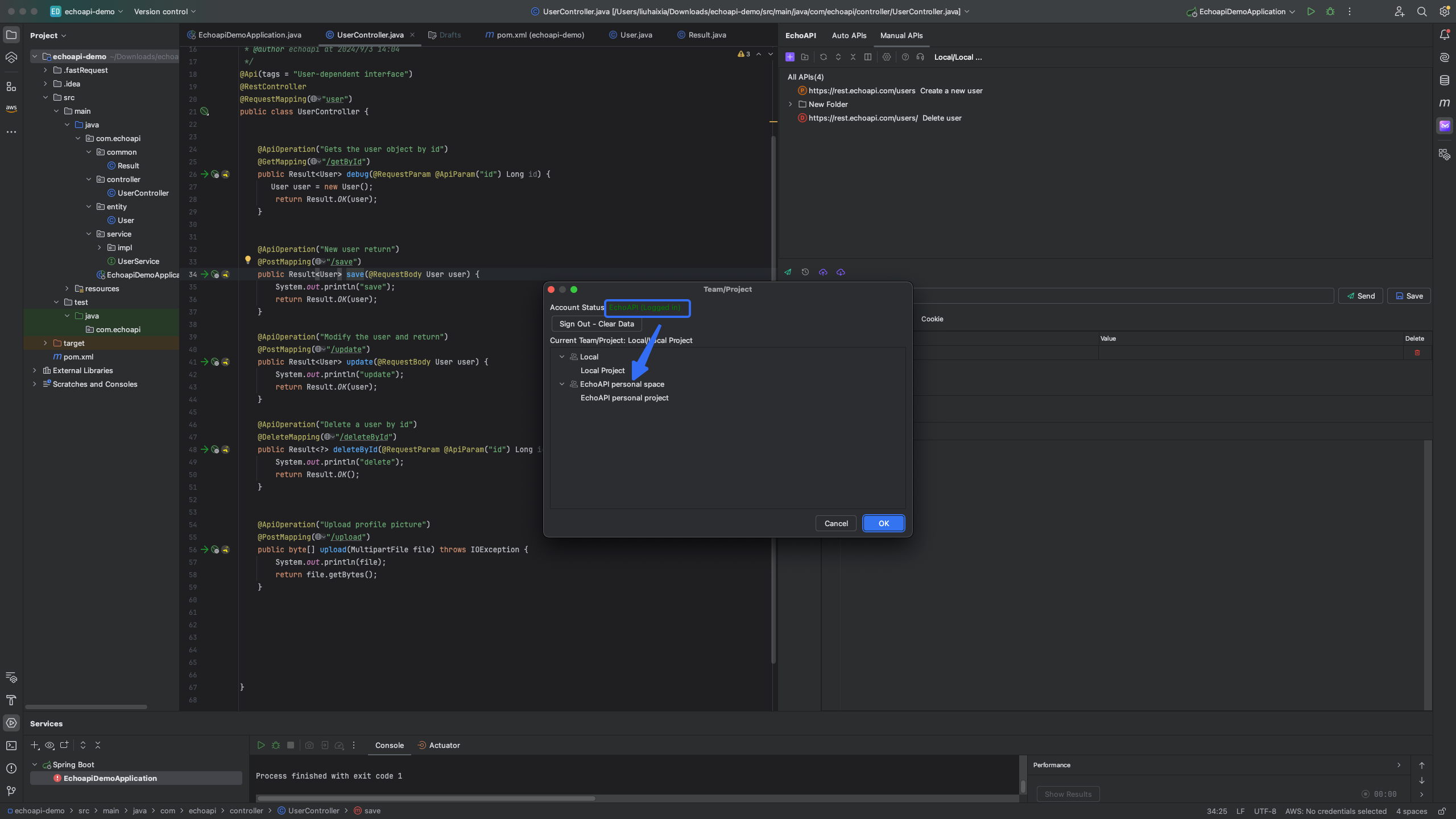Open Version control dropdown
This screenshot has width=1456, height=819.
[165, 11]
